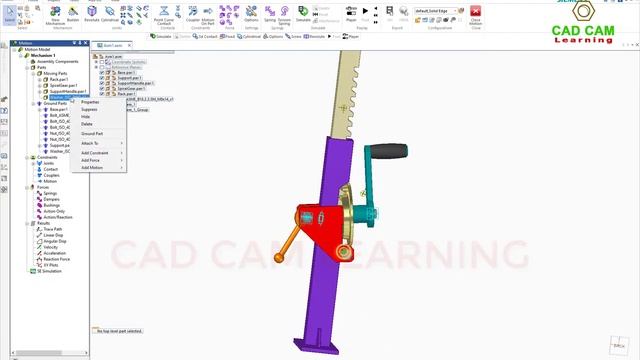This screenshot has height=360, width=640.
Task: Toggle the Coordinate Systems checkbox
Action: click(102, 62)
